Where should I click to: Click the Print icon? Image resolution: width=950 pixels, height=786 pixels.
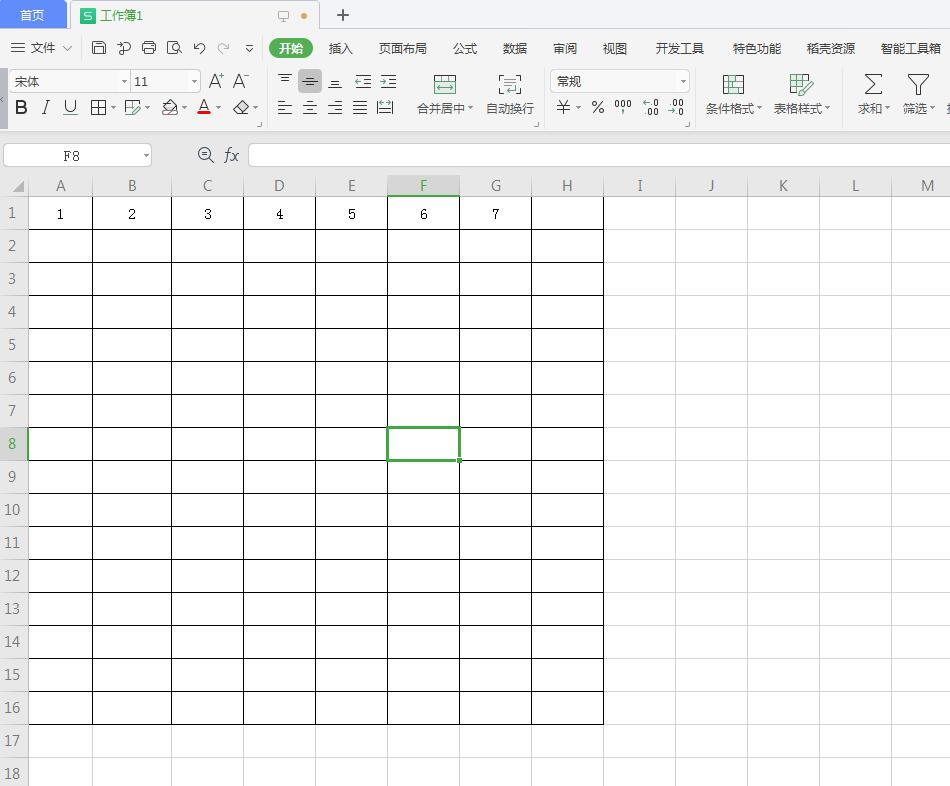coord(149,48)
